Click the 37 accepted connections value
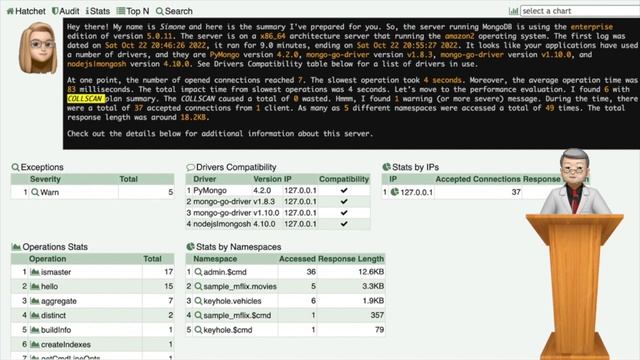The image size is (640, 360). [516, 192]
